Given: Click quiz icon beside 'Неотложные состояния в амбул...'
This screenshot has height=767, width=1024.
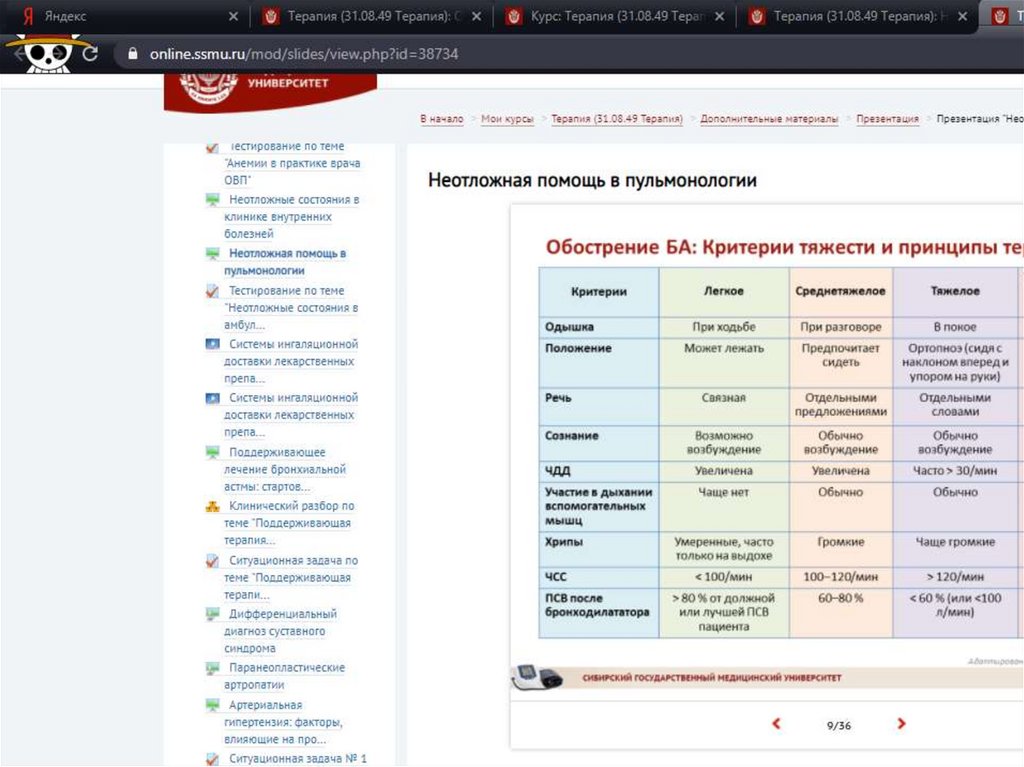Looking at the screenshot, I should tap(212, 291).
